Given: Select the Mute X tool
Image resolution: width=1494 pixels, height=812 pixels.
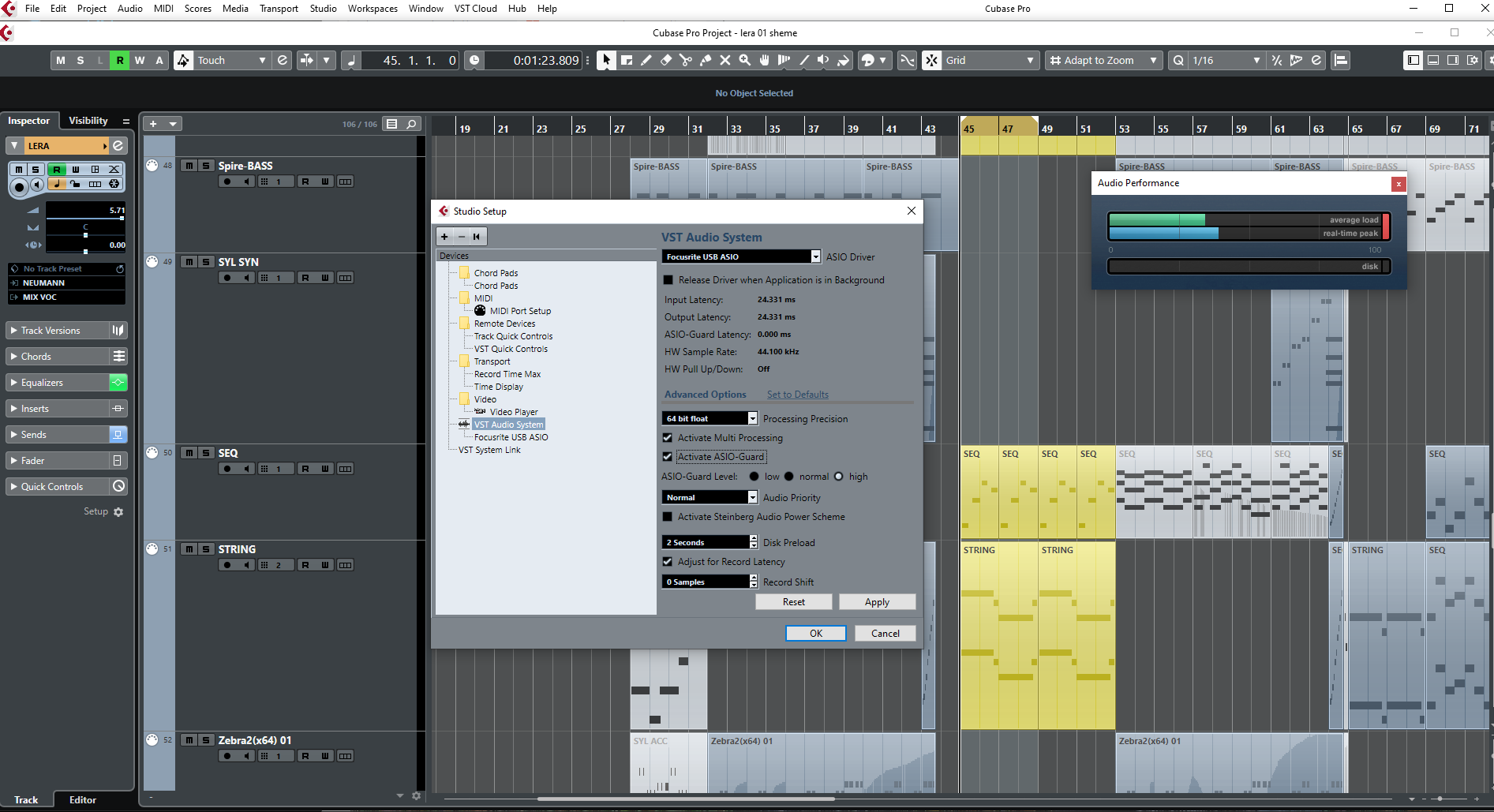Looking at the screenshot, I should click(x=725, y=60).
